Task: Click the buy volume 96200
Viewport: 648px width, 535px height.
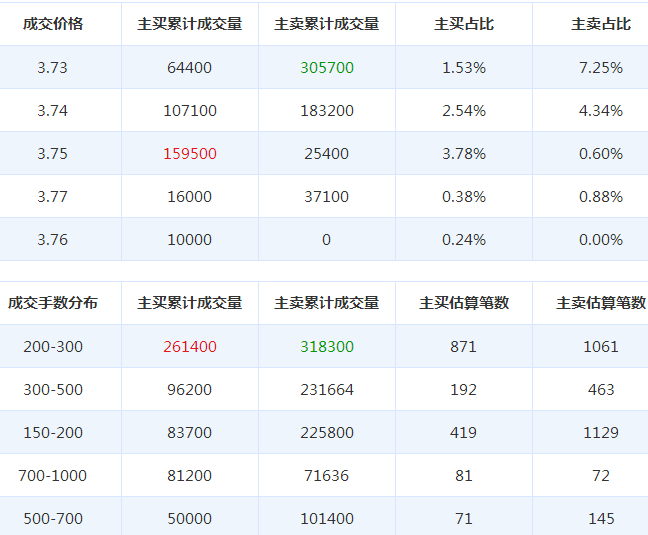Action: [x=190, y=389]
